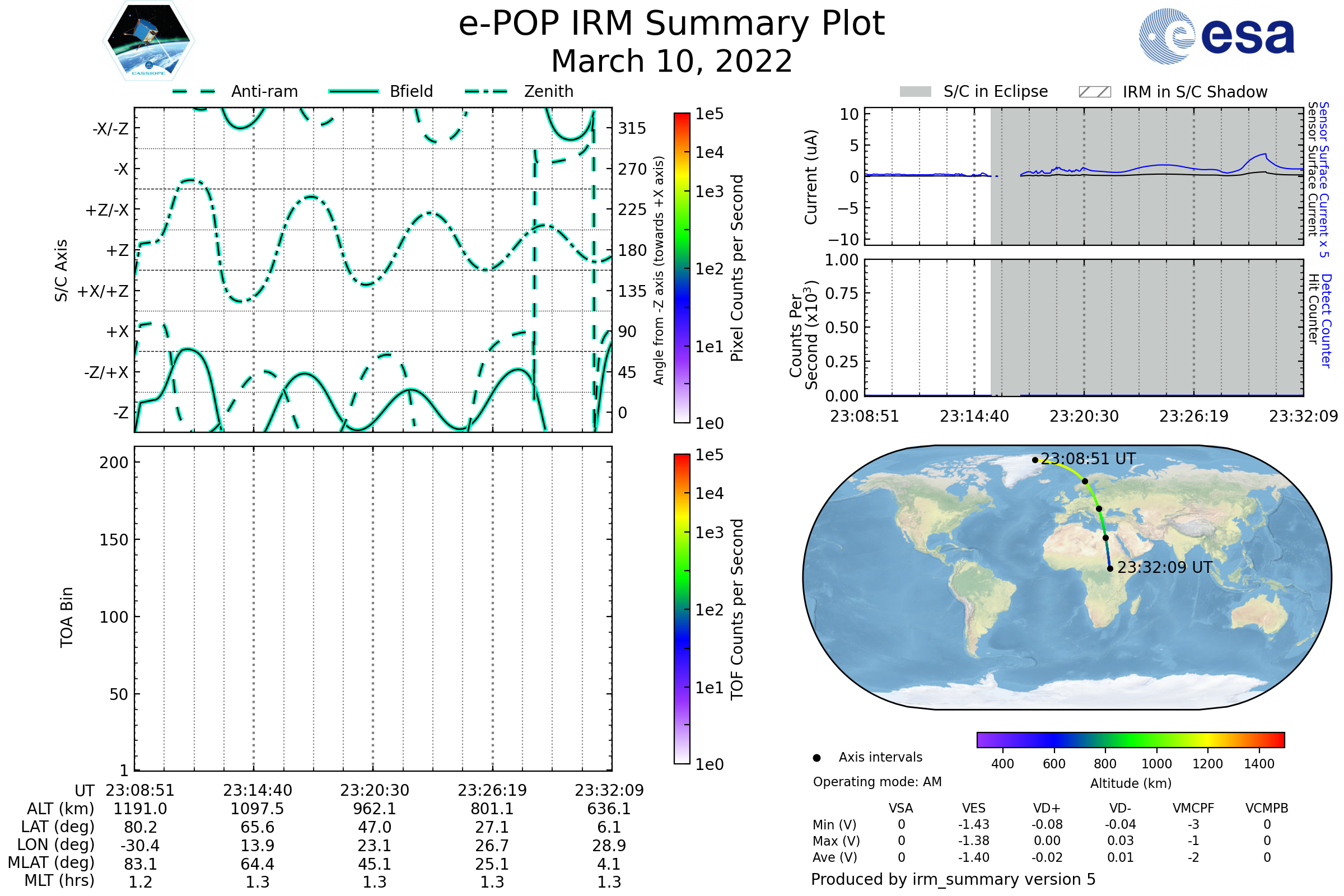This screenshot has height=896, width=1344.
Task: Click the 23:32:09 UT end point on map
Action: (1110, 568)
